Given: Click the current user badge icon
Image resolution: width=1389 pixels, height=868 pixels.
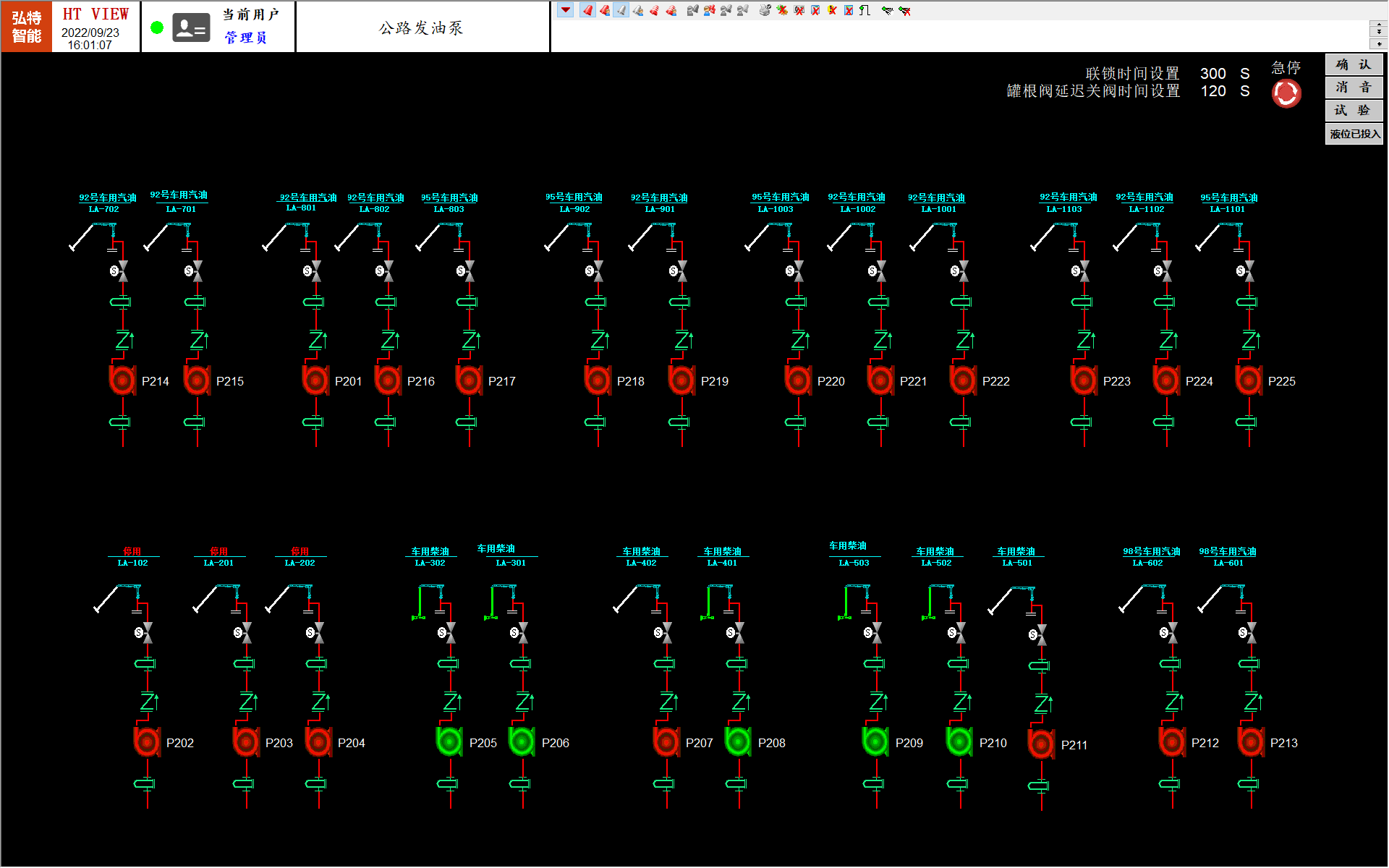Looking at the screenshot, I should pyautogui.click(x=190, y=27).
